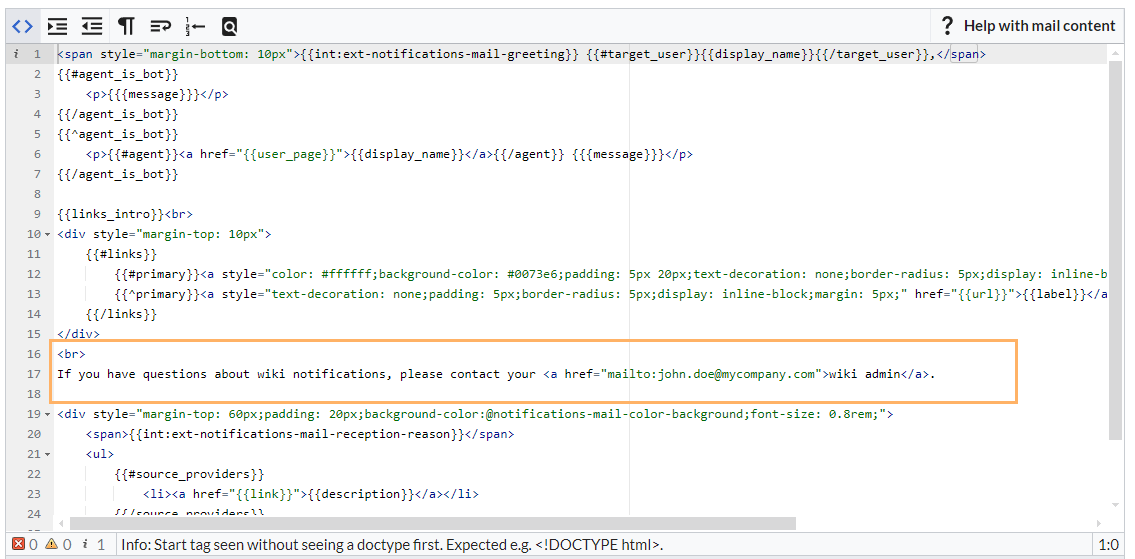1135x559 pixels.
Task: Click the '<br>' tag on line 16
Action: pyautogui.click(x=71, y=354)
